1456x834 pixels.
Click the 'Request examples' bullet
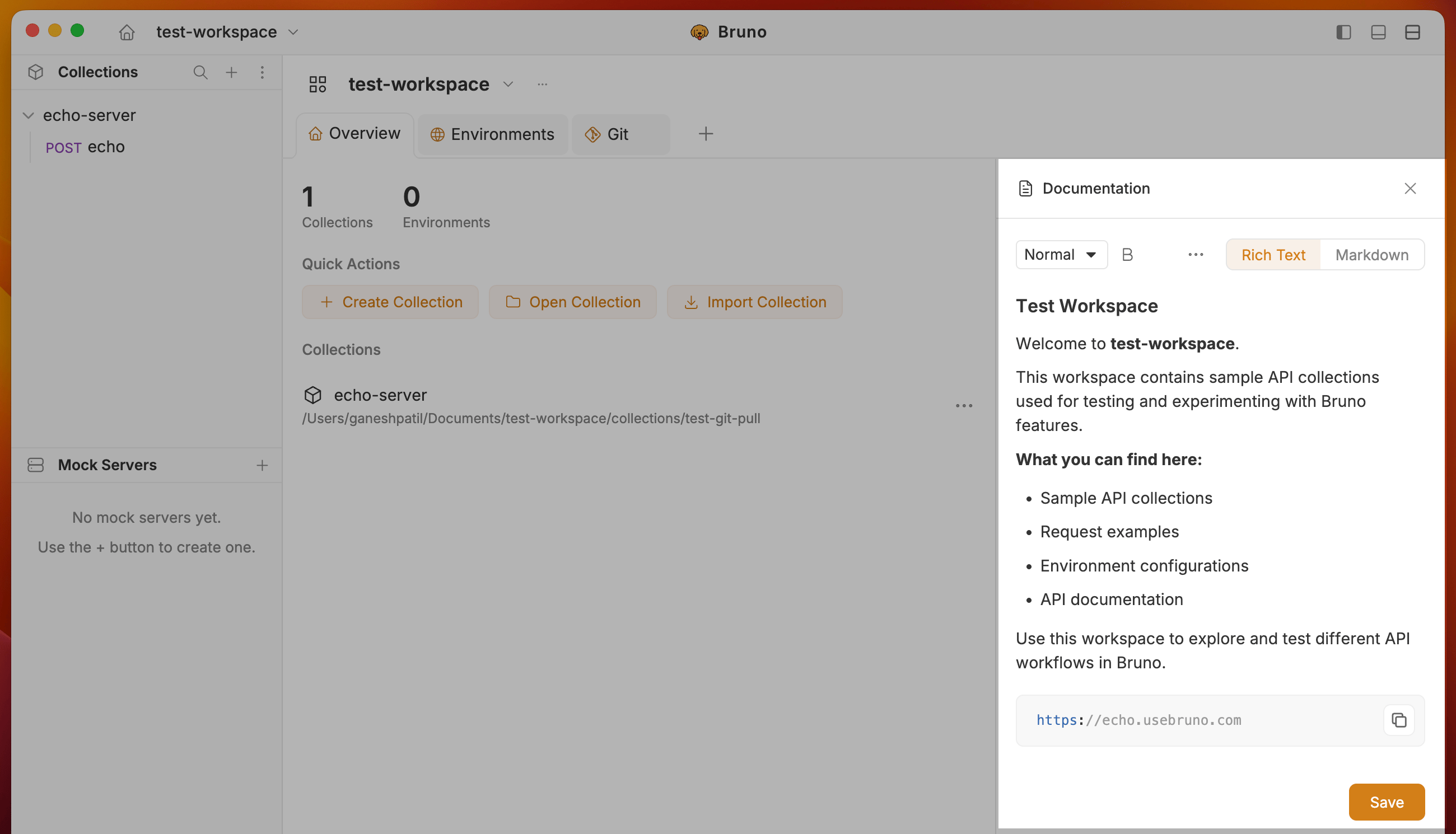[1109, 532]
